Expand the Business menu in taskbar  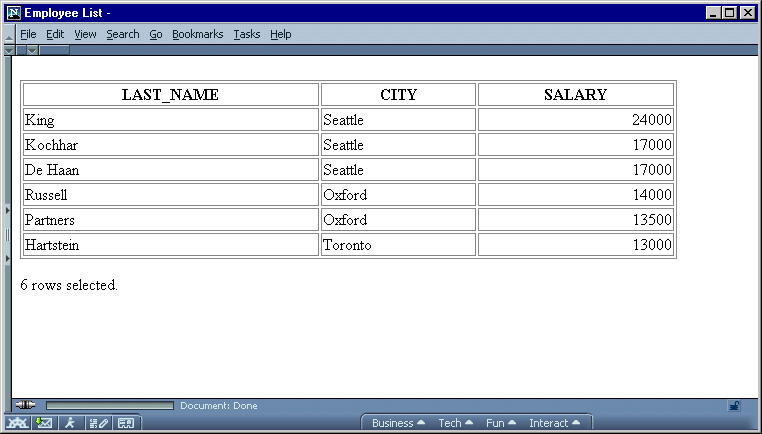(398, 423)
